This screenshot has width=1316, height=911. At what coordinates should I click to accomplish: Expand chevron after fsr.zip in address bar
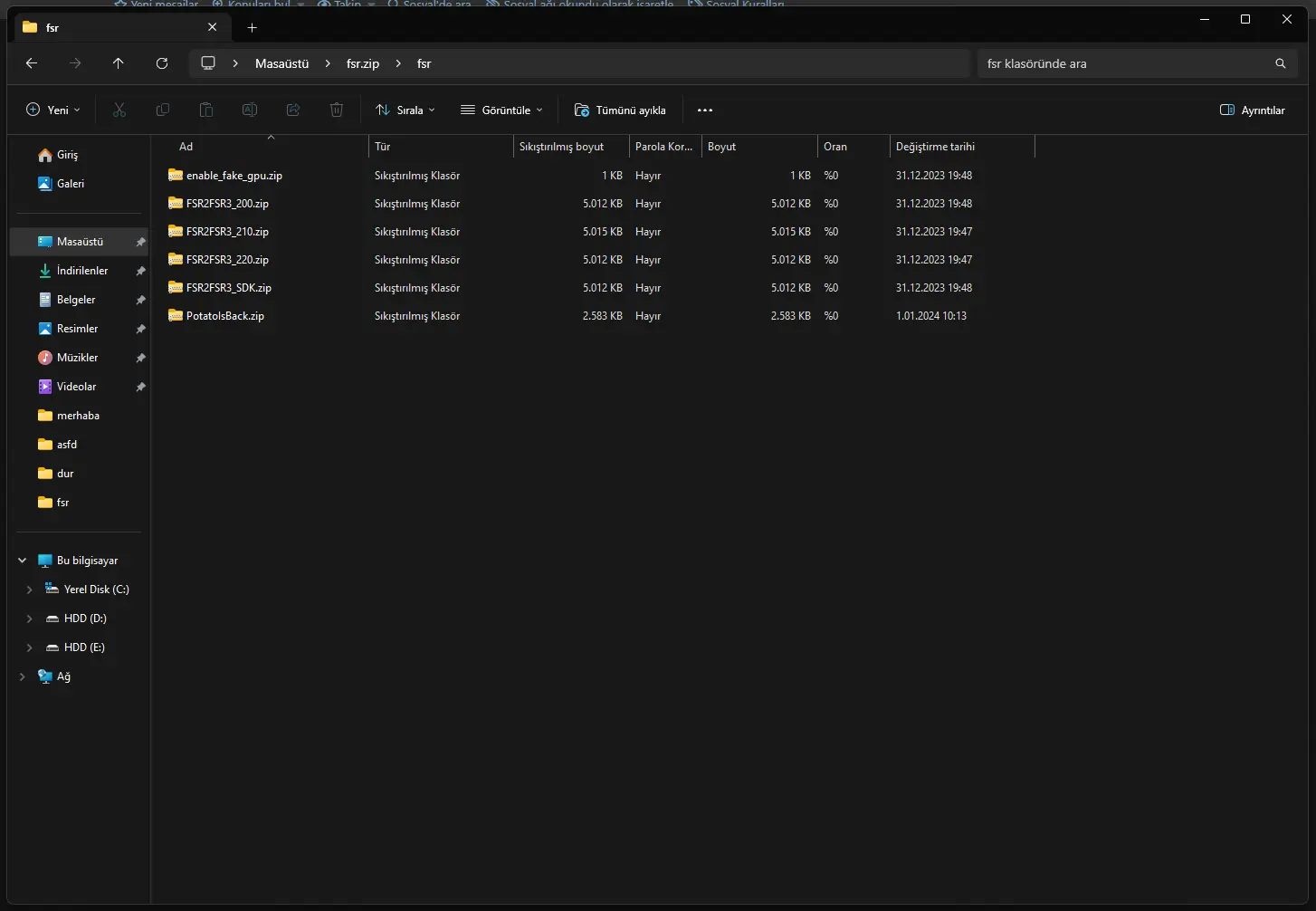tap(398, 63)
